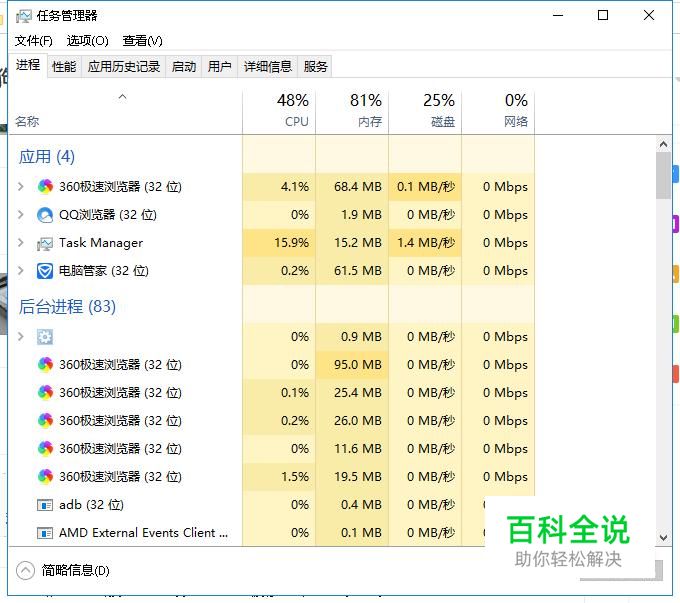Click the vertical scrollbar thumb
The image size is (680, 603).
click(x=663, y=175)
